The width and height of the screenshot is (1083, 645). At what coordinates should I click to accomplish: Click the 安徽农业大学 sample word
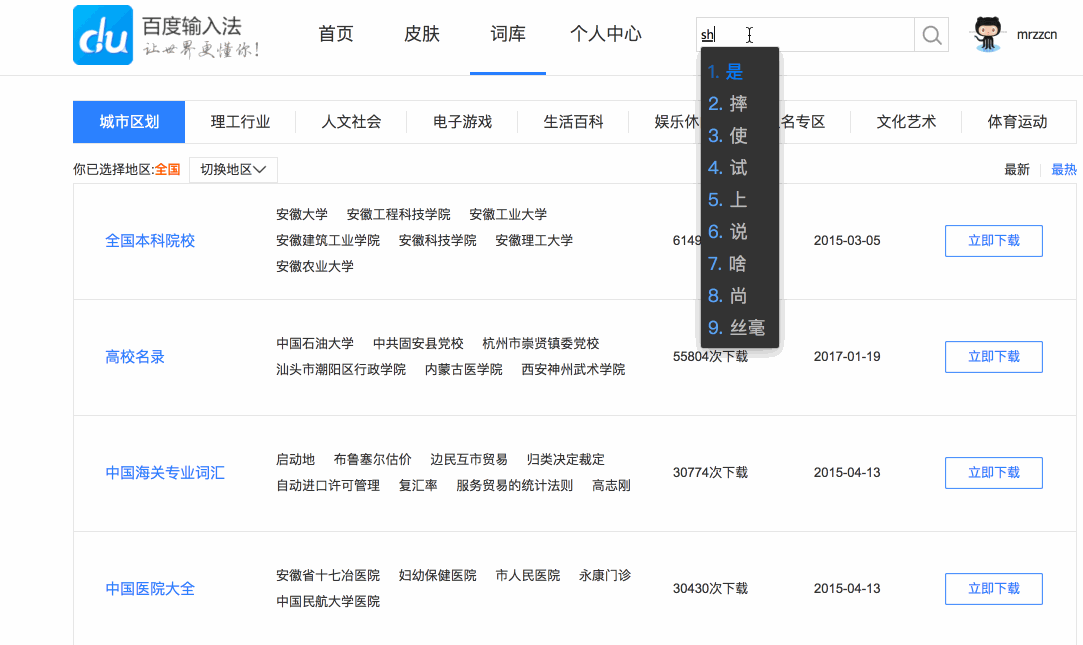click(315, 267)
